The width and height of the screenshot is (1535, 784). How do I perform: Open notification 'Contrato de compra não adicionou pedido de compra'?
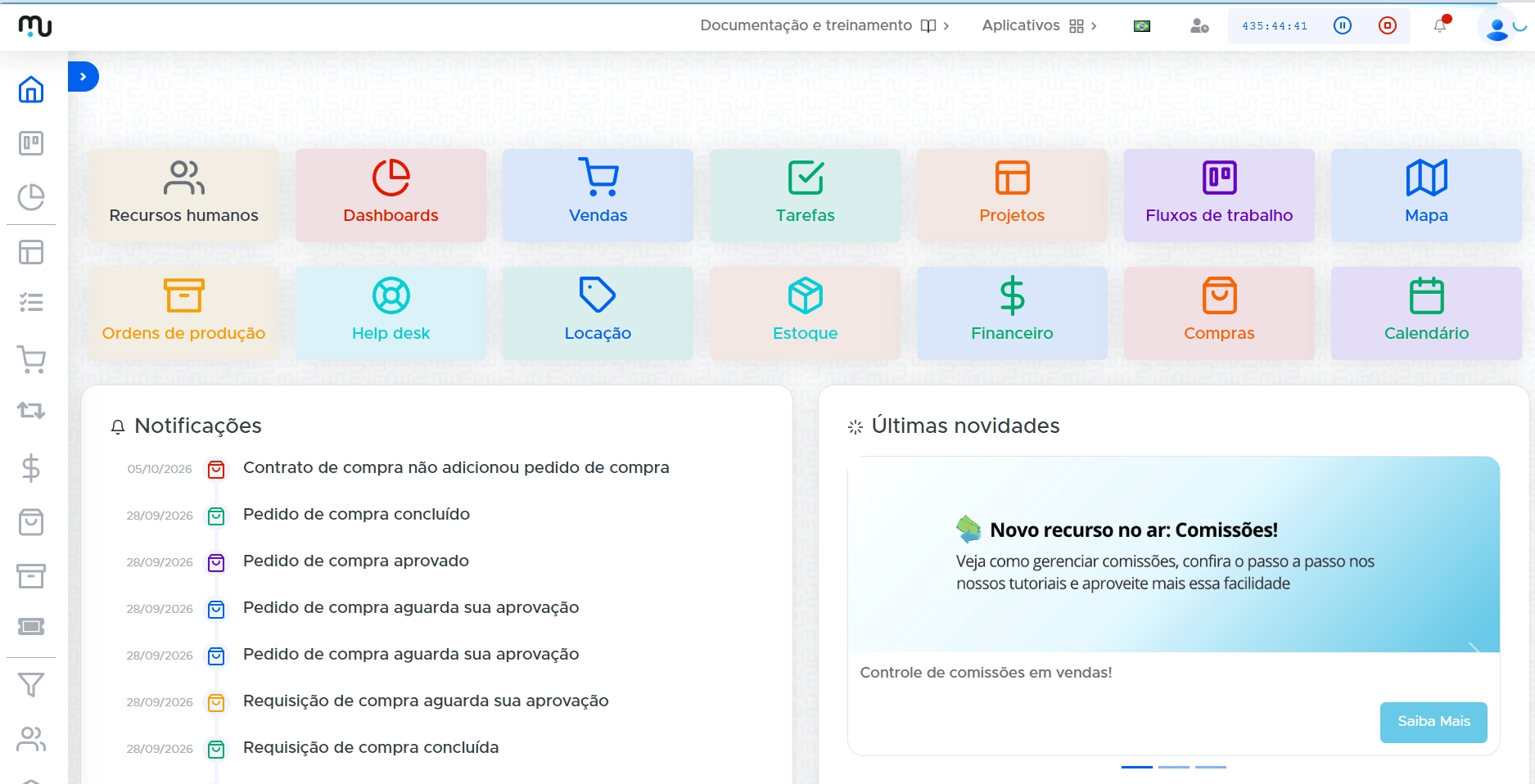click(456, 468)
